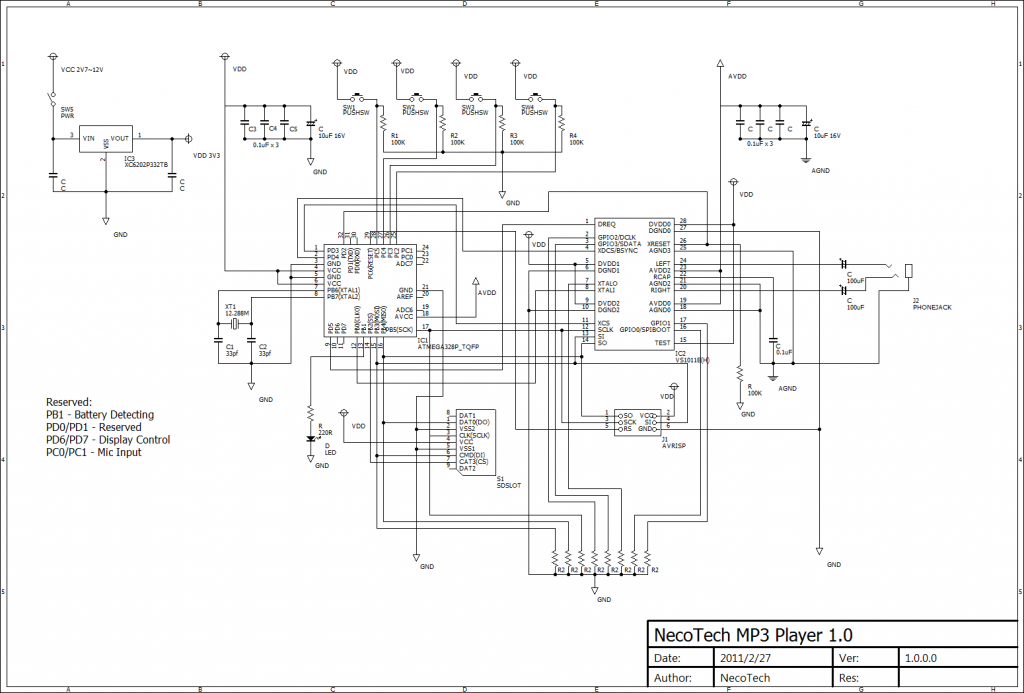
Task: Click the CLK(SCLK) pin on SD slot
Action: click(x=474, y=436)
